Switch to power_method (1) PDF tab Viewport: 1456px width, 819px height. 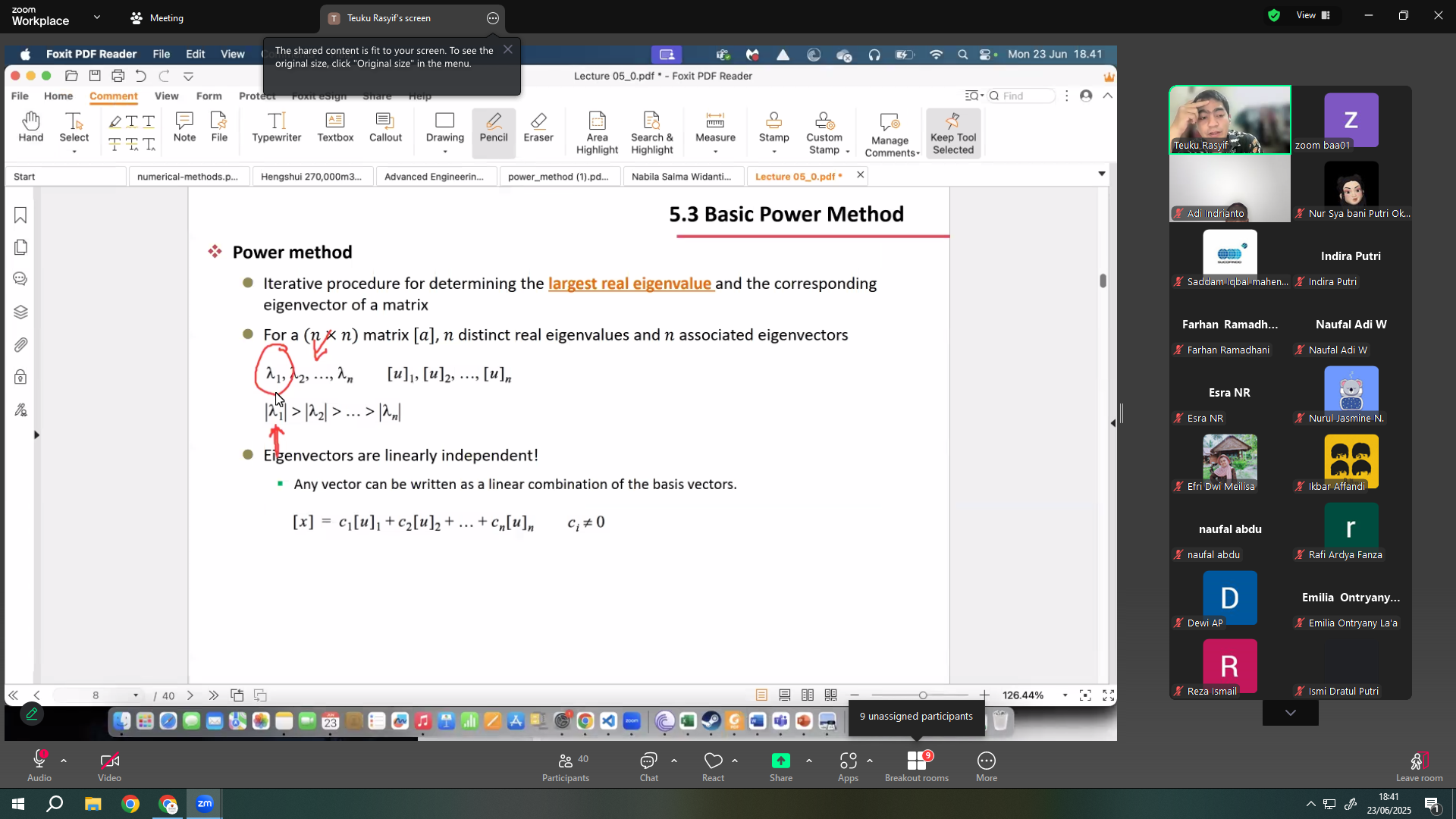click(558, 177)
